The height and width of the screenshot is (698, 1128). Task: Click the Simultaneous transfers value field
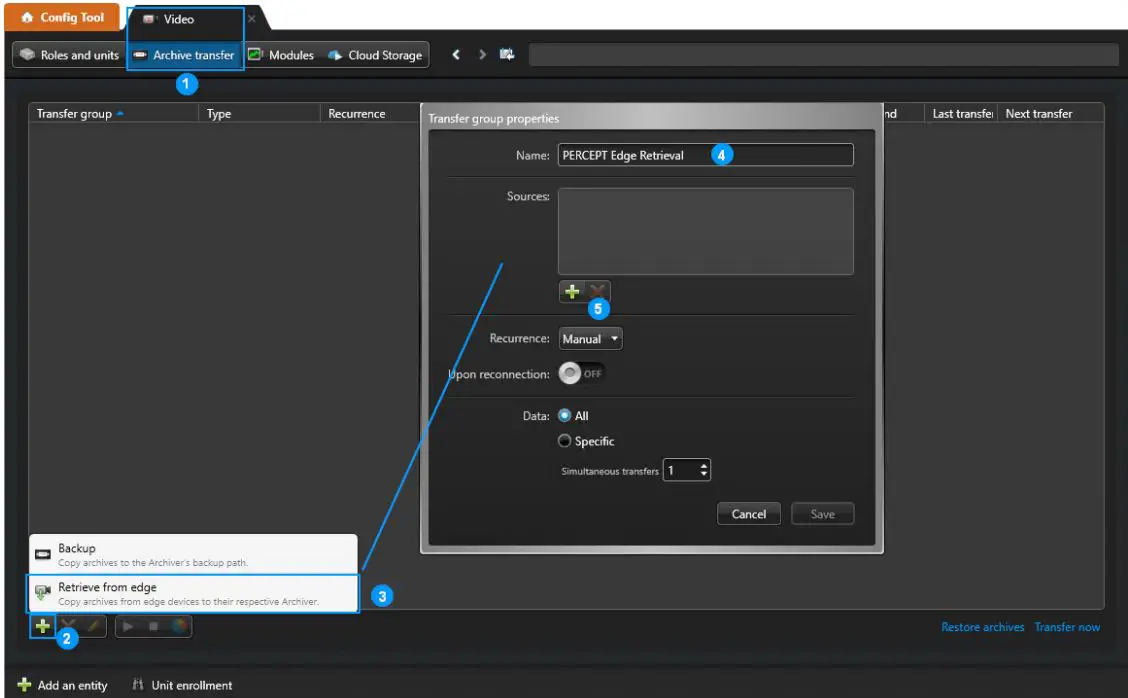[x=681, y=471]
